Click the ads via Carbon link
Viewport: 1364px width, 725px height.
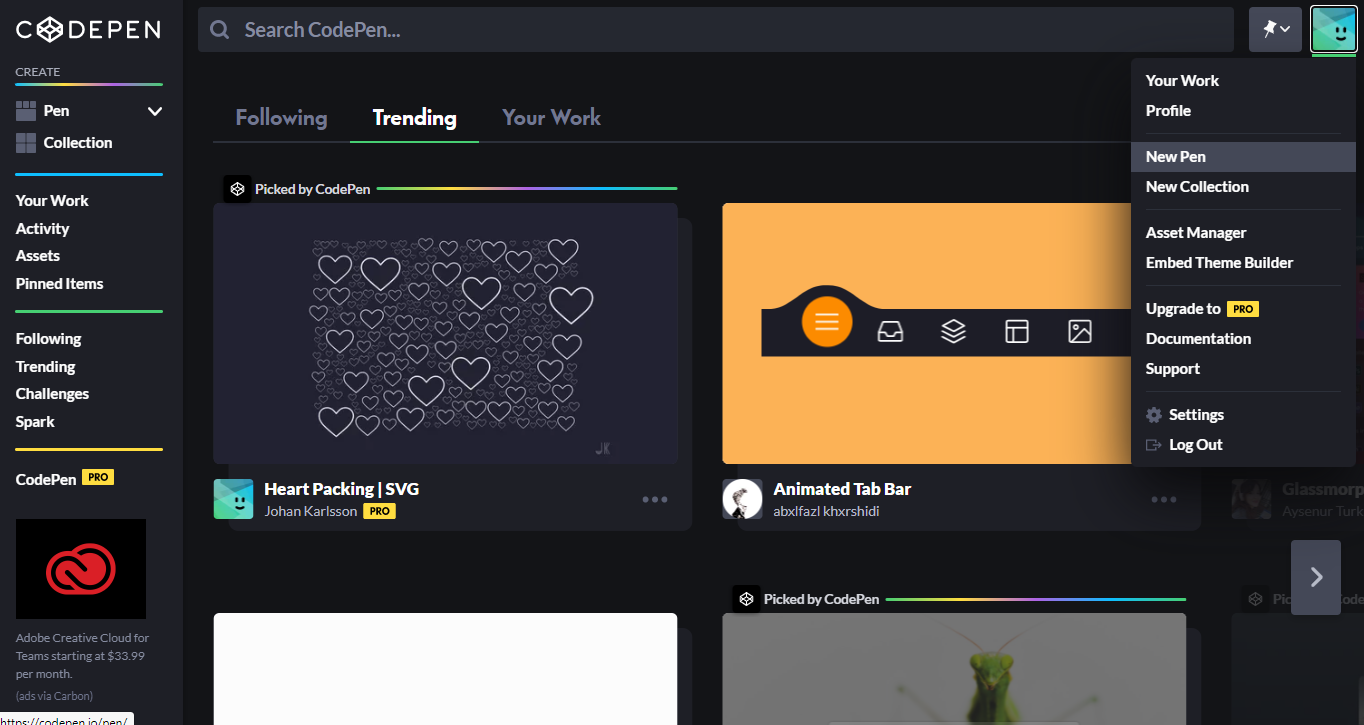tap(54, 696)
